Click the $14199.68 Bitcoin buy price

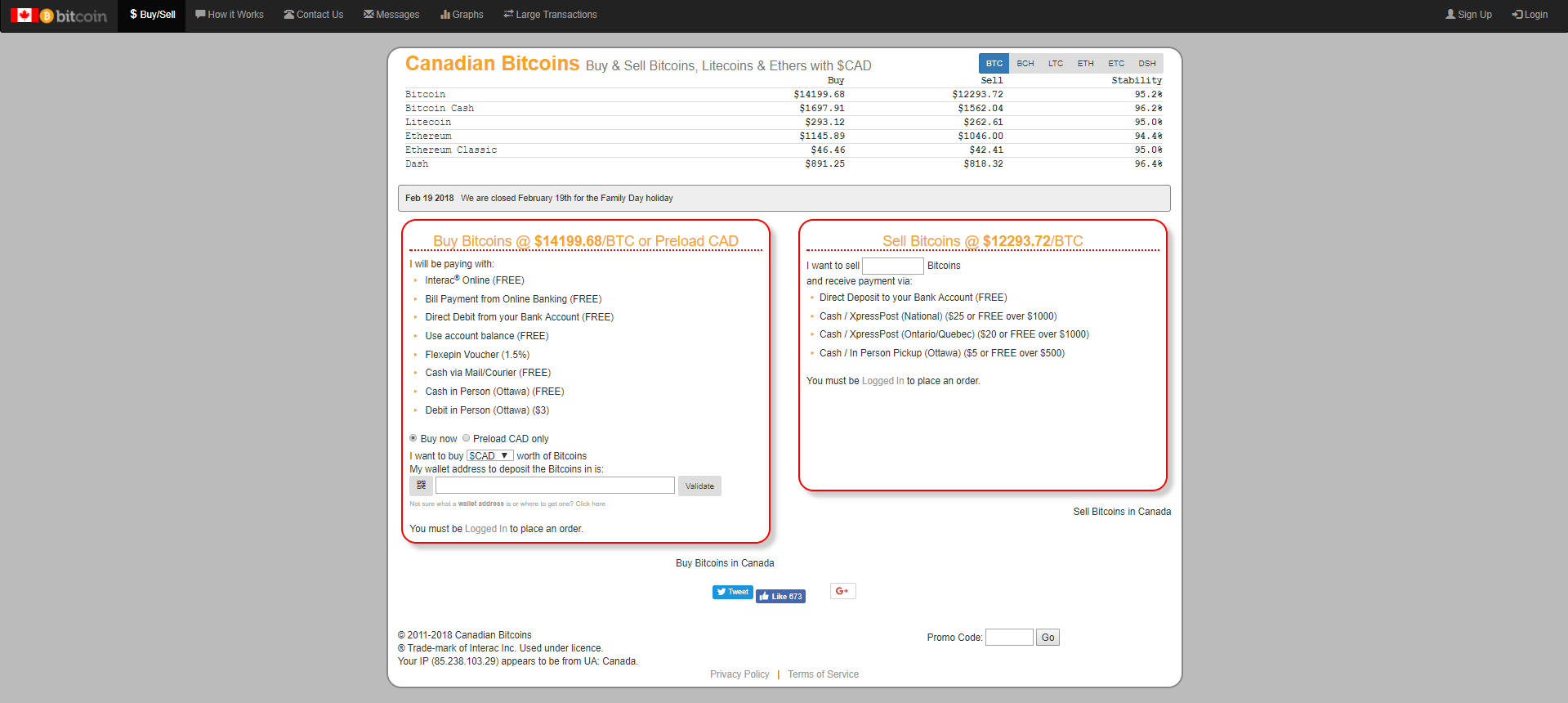click(819, 95)
